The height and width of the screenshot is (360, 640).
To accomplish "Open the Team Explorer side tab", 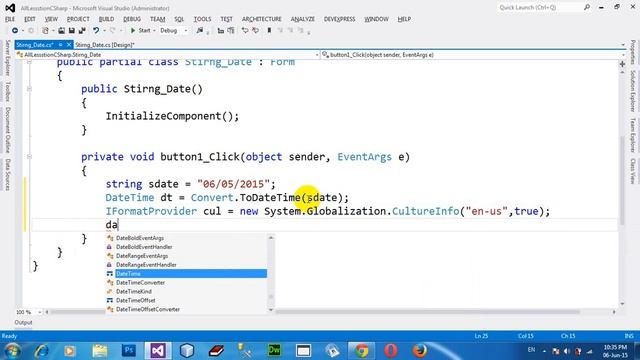I will pos(633,136).
